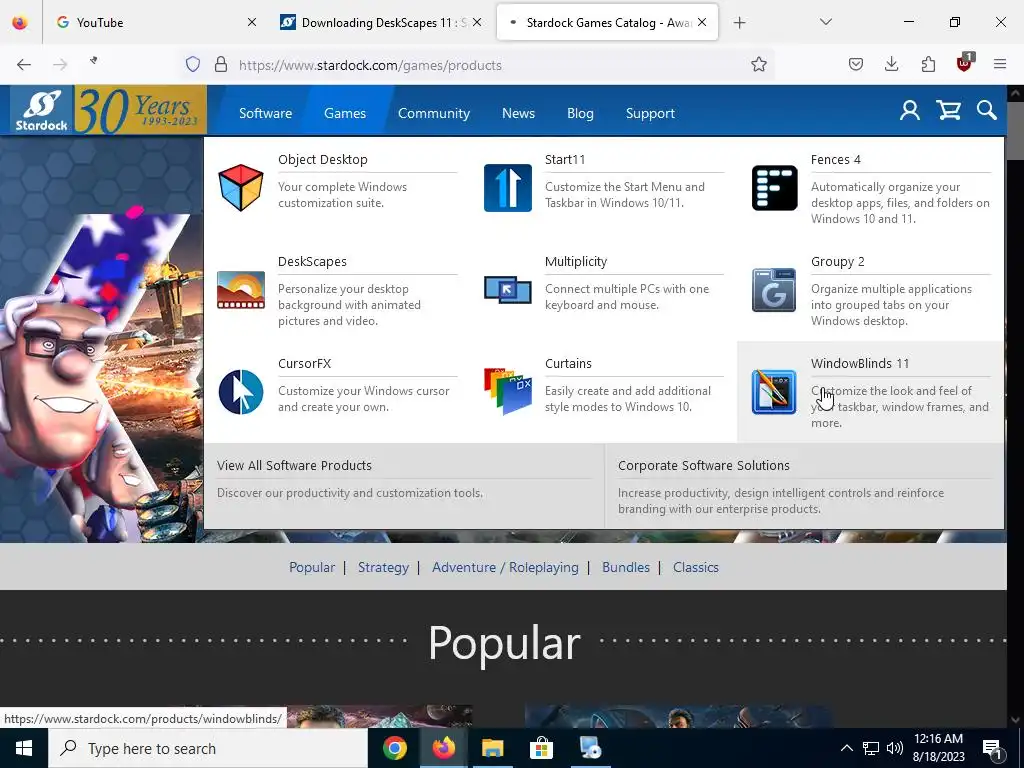Image resolution: width=1024 pixels, height=768 pixels.
Task: Click the Multiplicity product title
Action: [x=576, y=262]
